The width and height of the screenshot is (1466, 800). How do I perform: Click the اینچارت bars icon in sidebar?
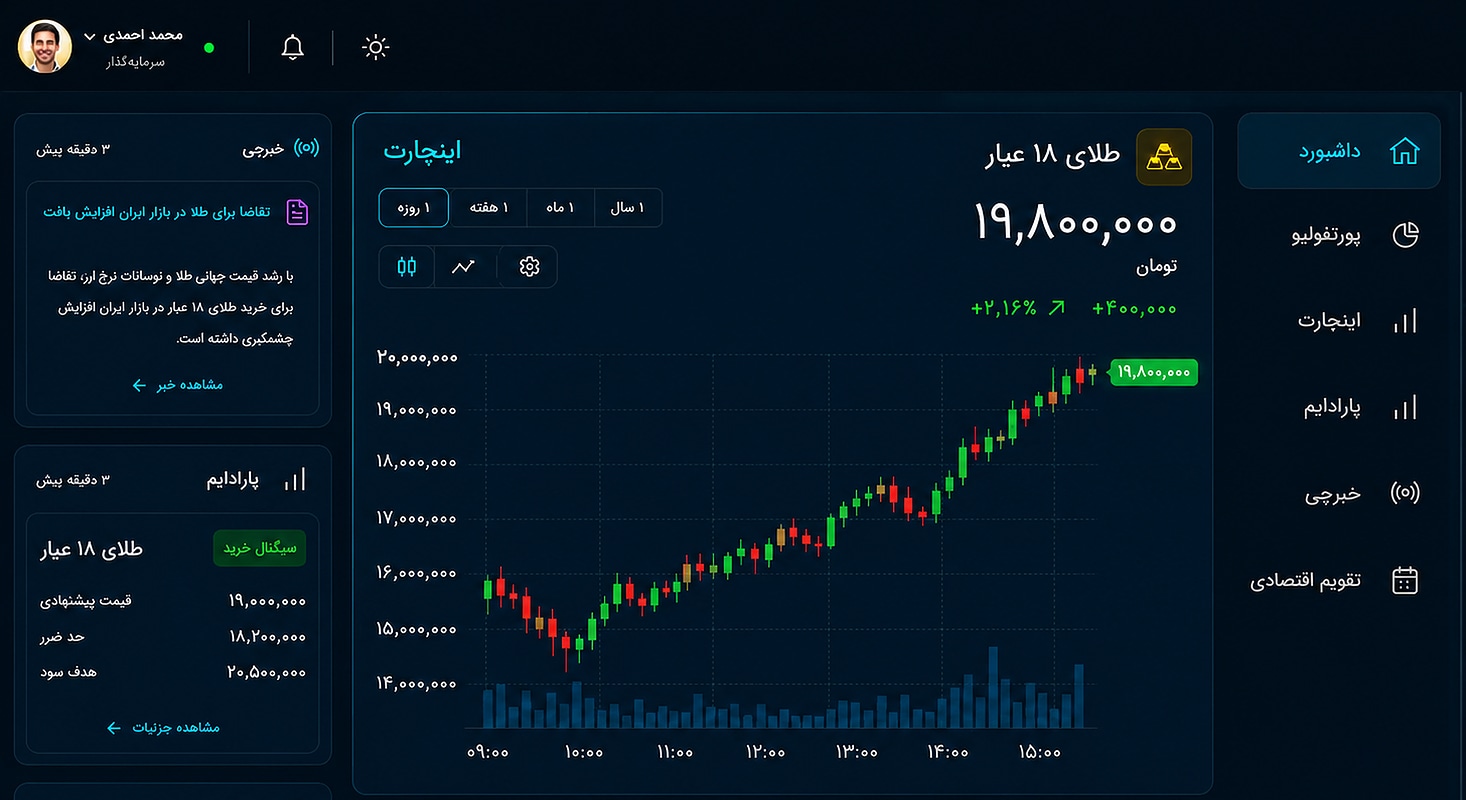[1405, 321]
